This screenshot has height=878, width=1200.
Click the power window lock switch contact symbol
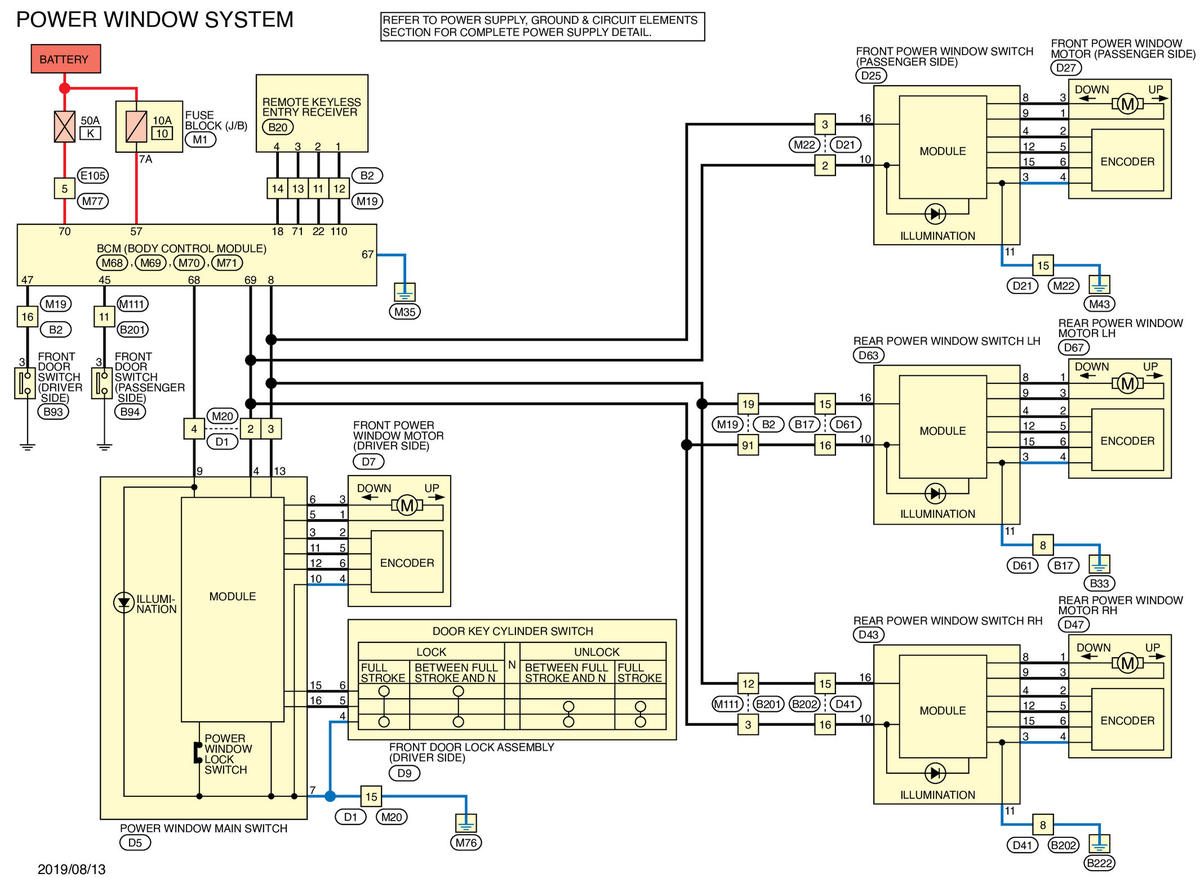coord(198,753)
